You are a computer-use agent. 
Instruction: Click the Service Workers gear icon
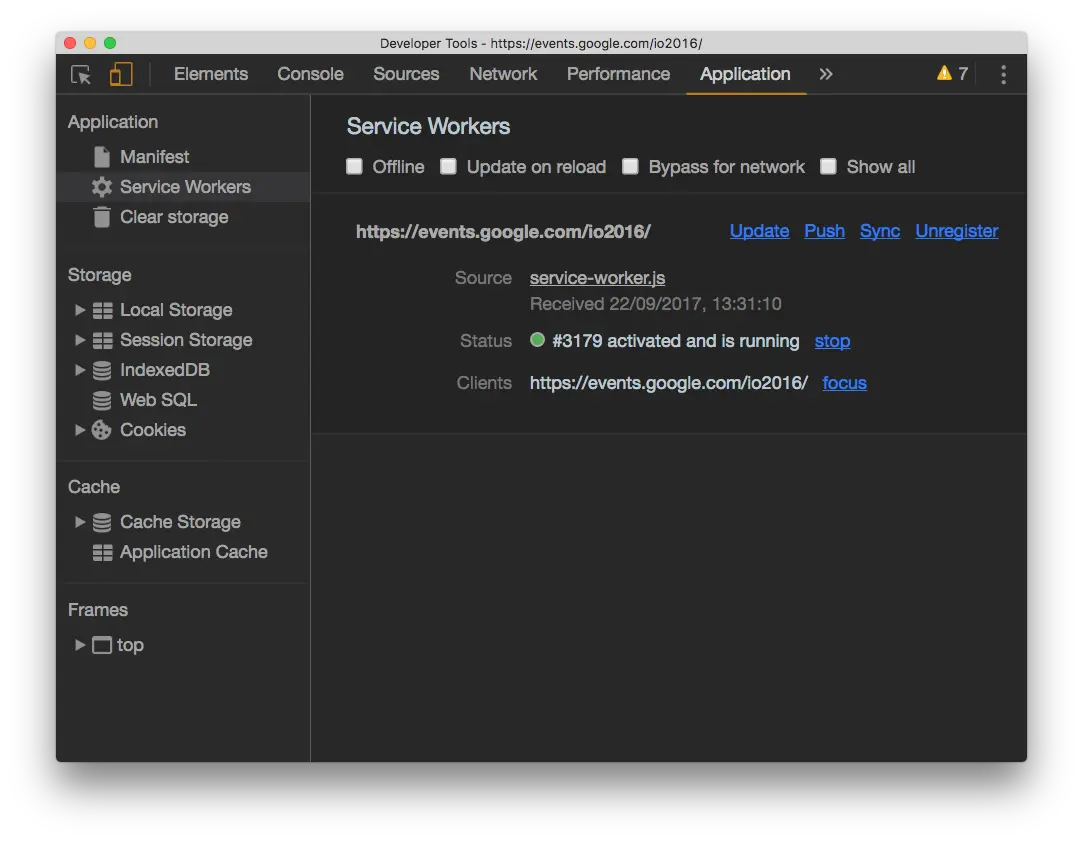102,187
